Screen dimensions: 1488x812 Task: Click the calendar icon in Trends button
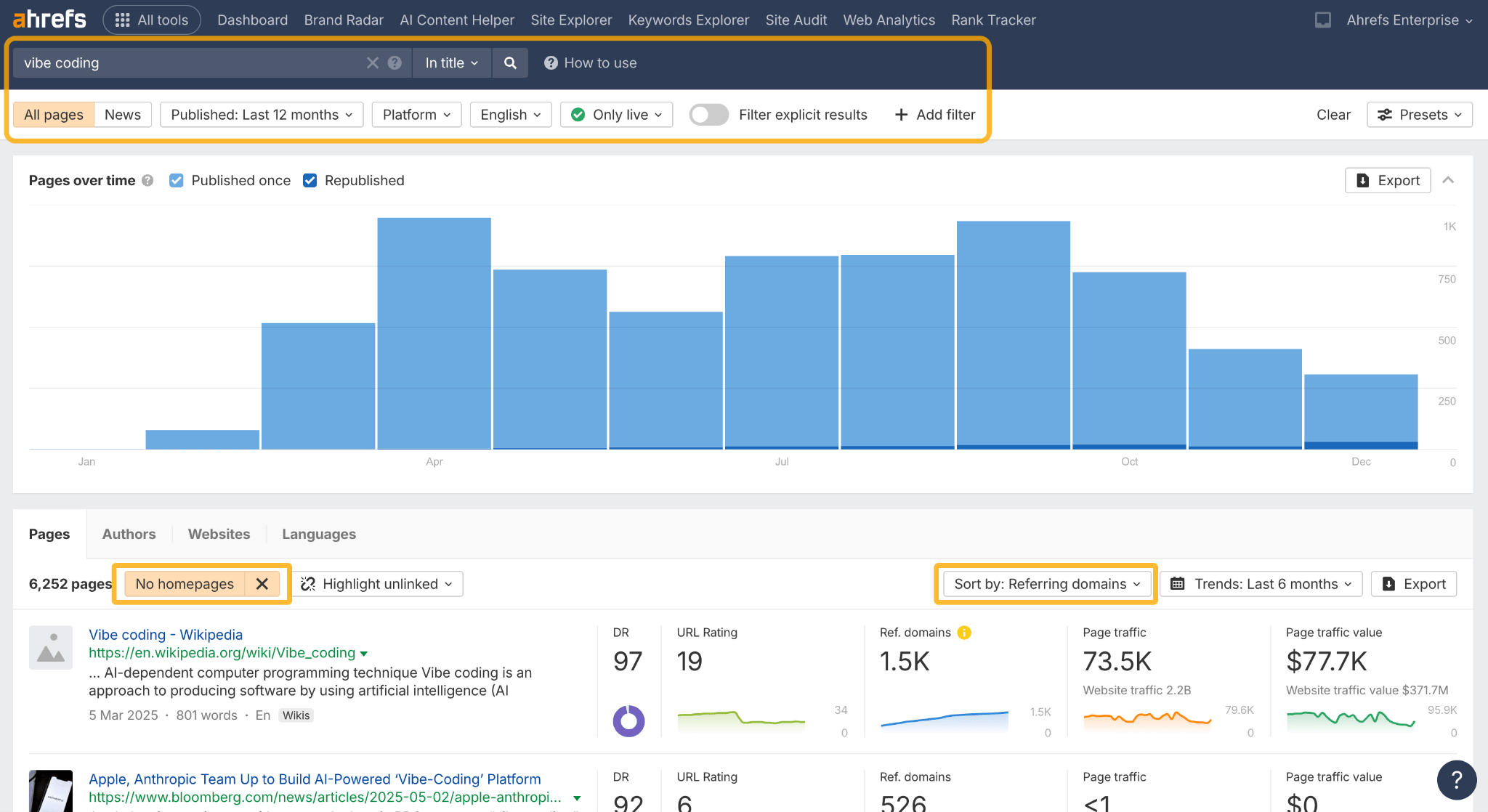1178,583
